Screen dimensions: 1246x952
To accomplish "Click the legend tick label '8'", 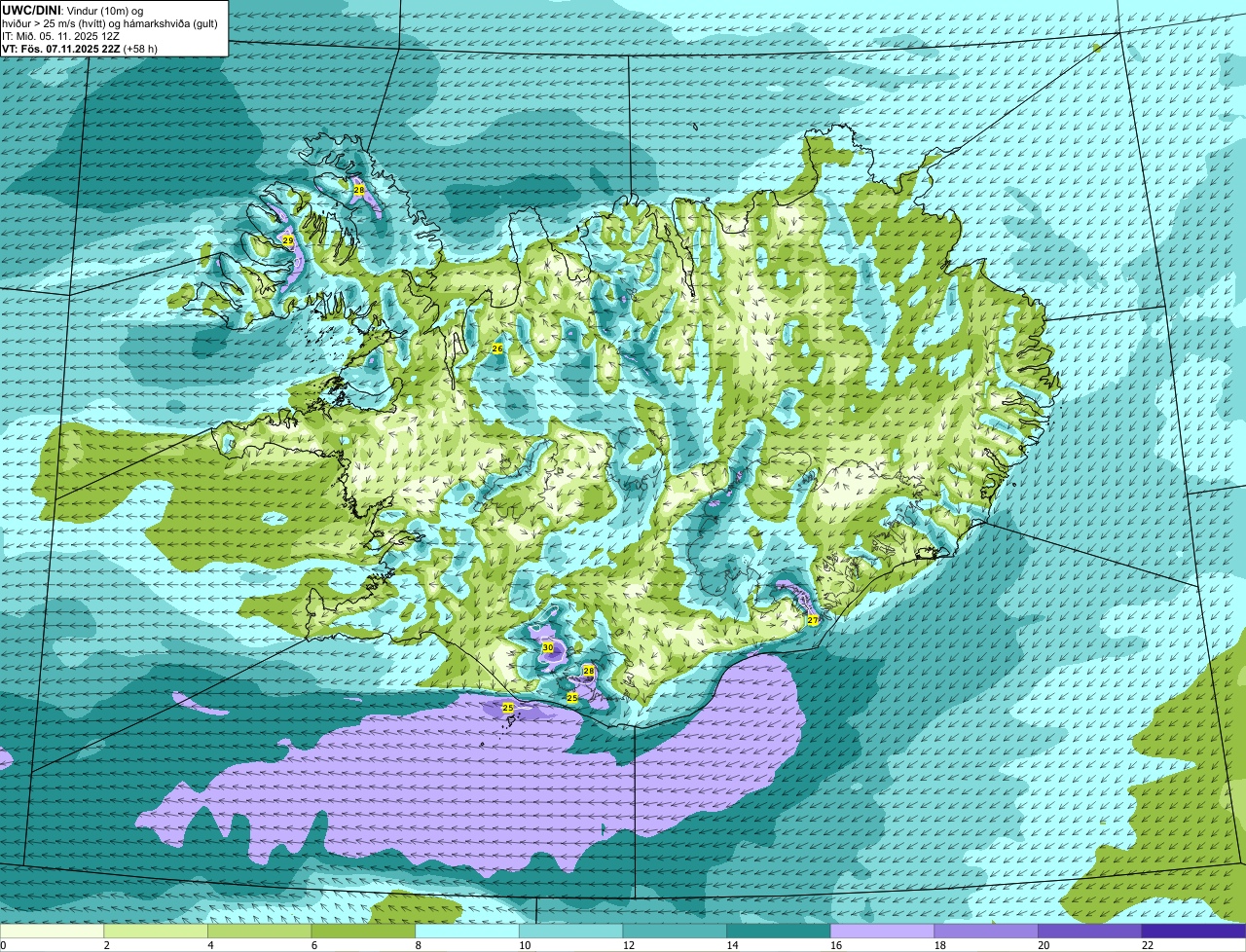I will point(418,945).
